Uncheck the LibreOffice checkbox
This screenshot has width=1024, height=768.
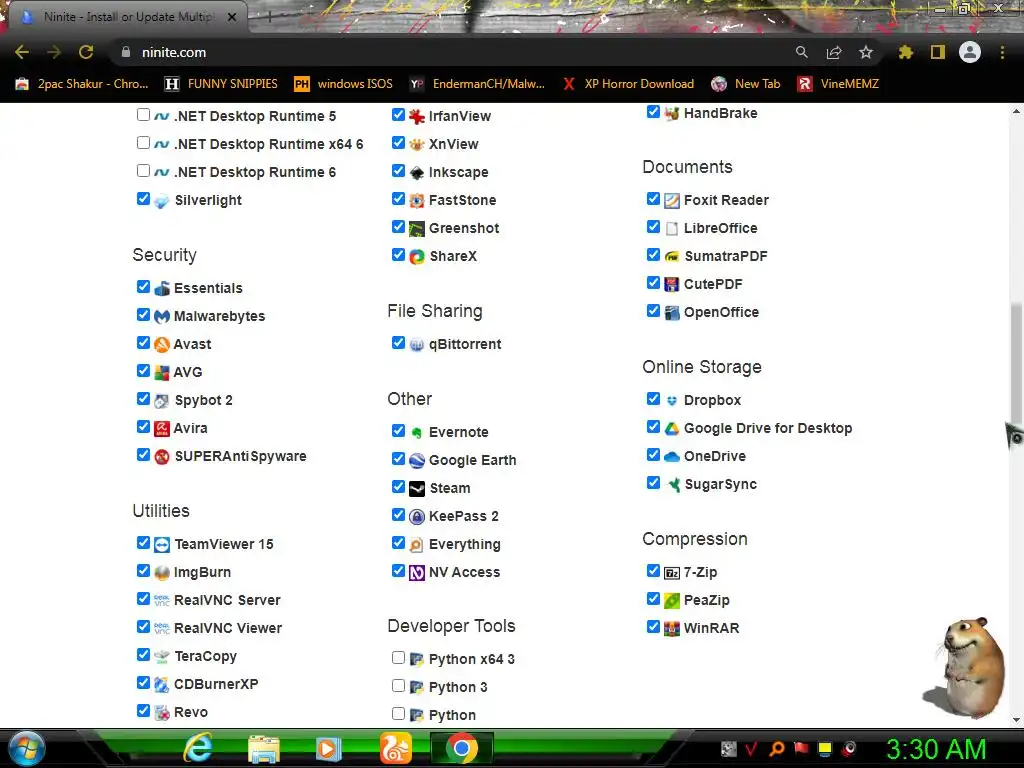pos(653,227)
